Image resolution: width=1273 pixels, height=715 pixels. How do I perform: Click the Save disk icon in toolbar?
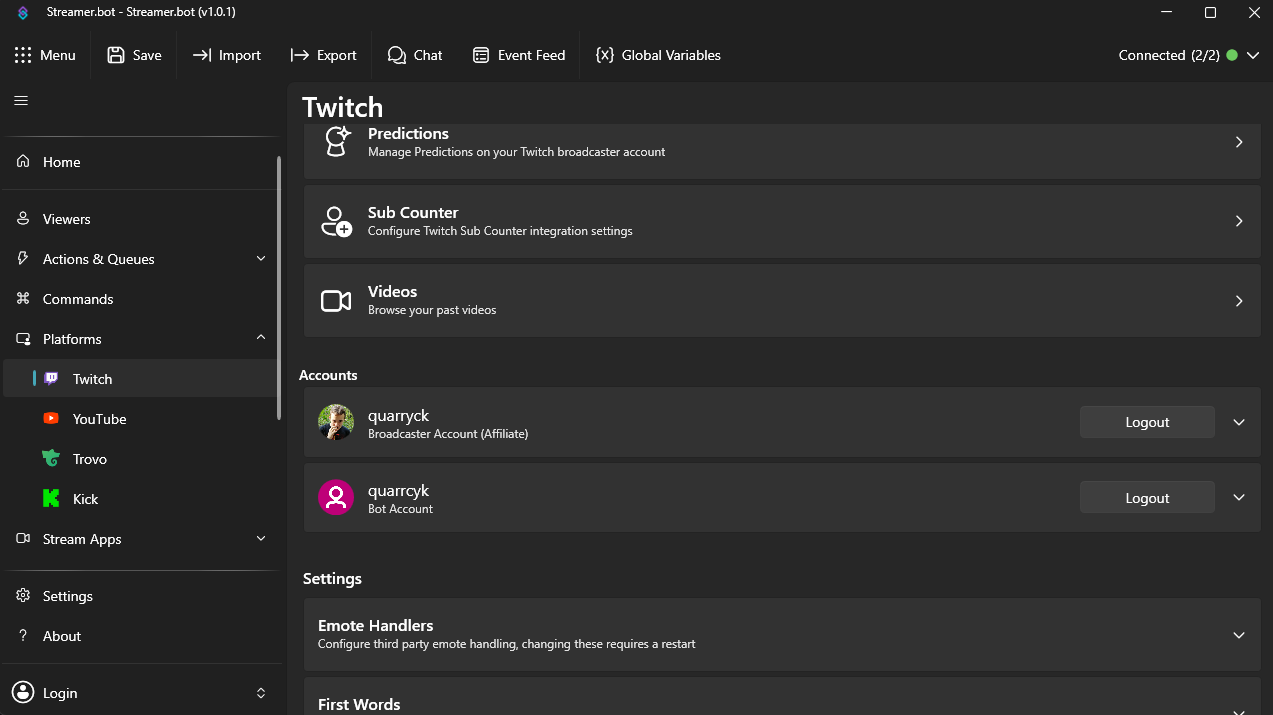point(116,55)
